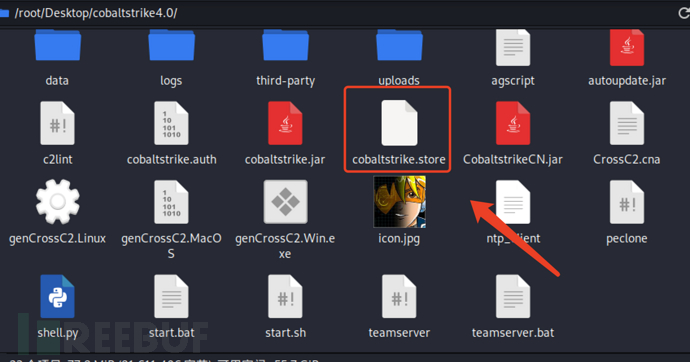This screenshot has height=362, width=690.
Task: Select the agscript file icon
Action: (513, 48)
